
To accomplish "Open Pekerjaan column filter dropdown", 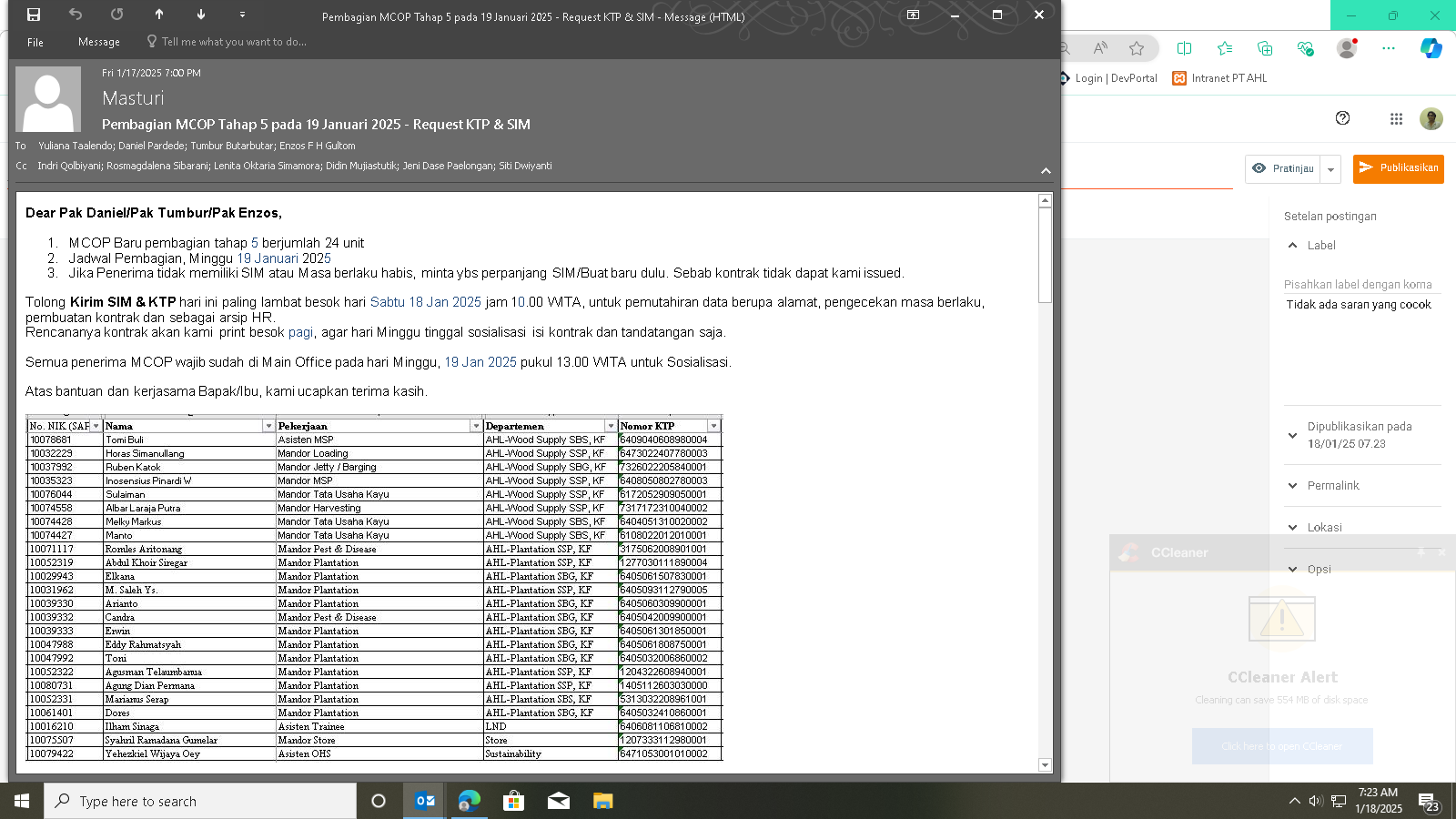I will pos(476,426).
